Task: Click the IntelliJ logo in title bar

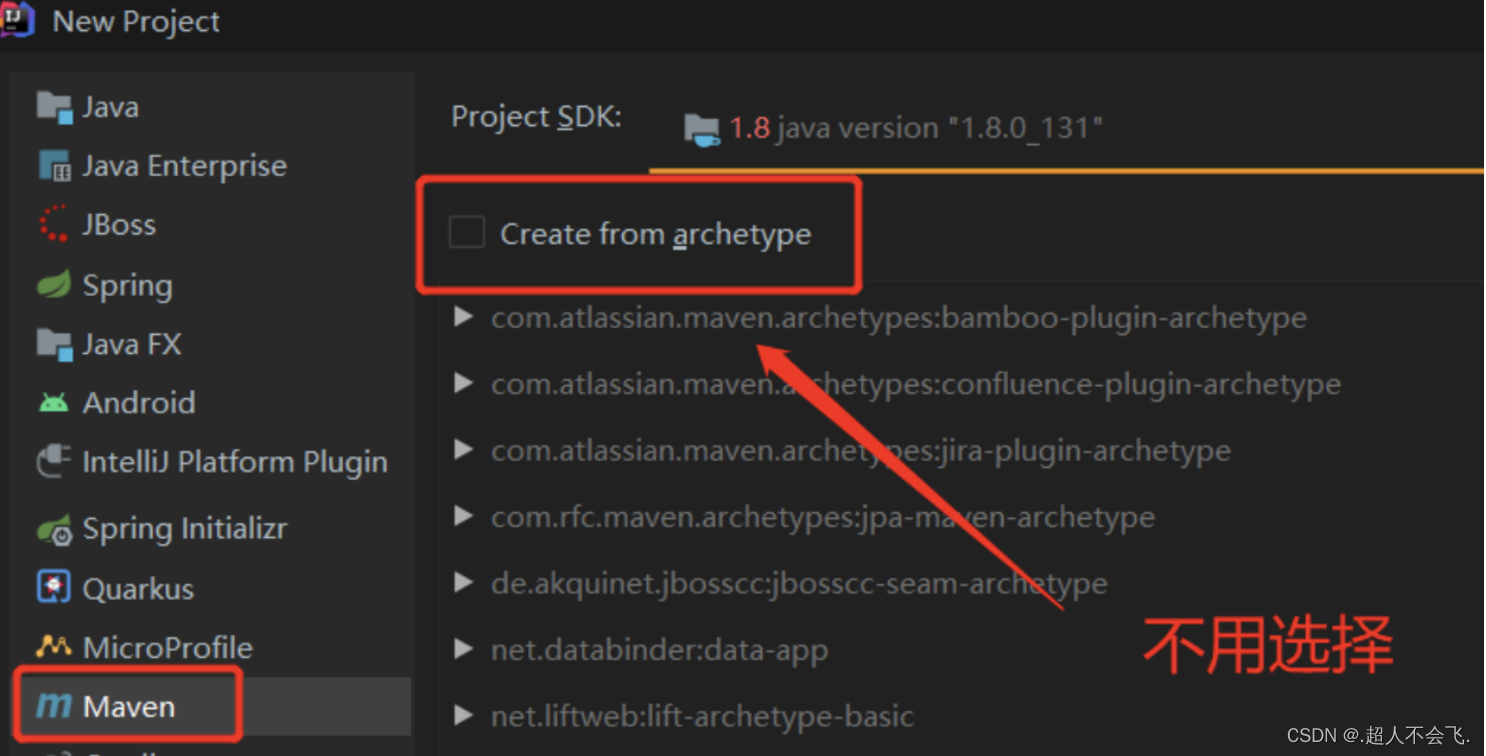Action: point(18,20)
